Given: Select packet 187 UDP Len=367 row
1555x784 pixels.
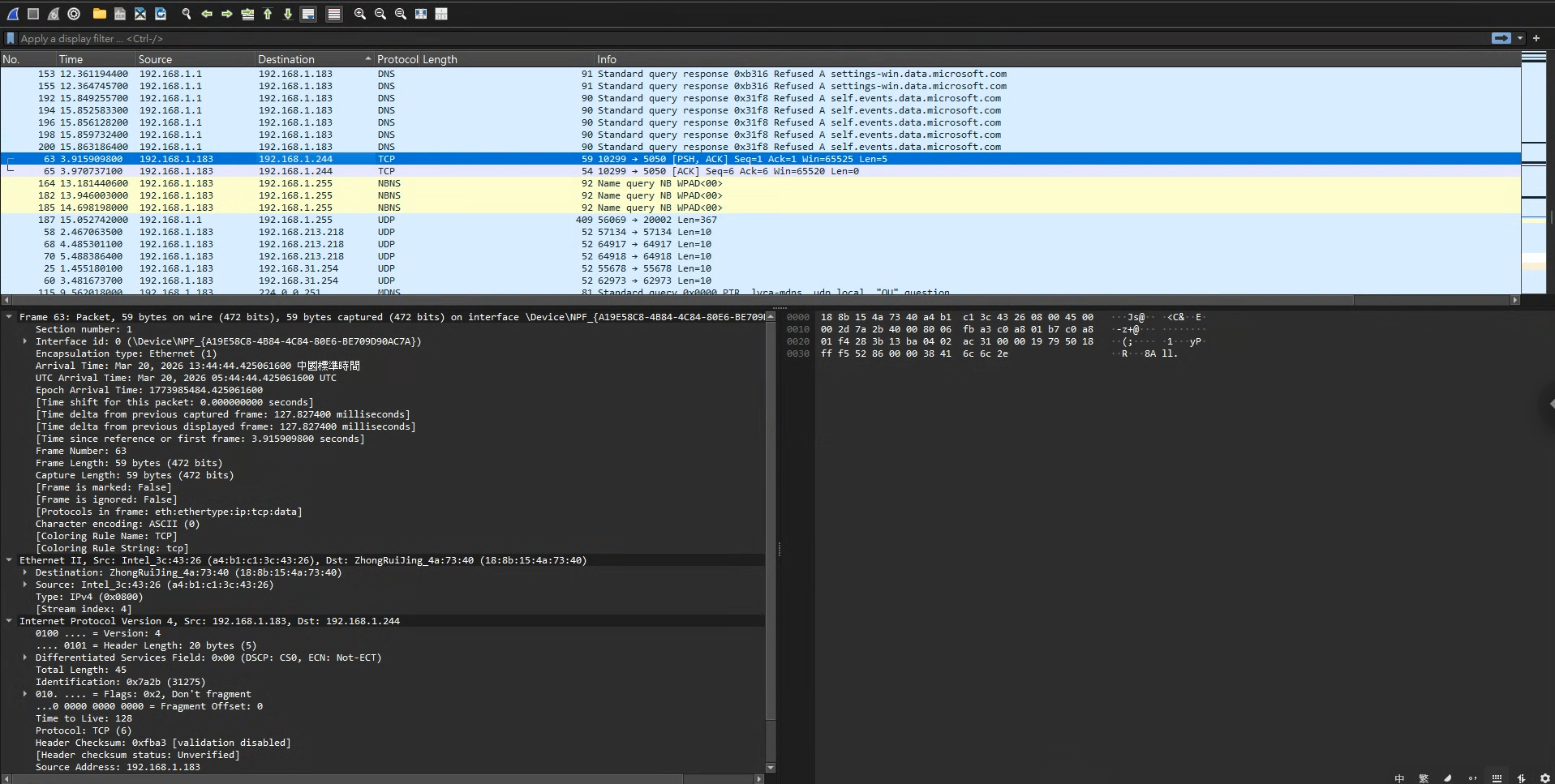Looking at the screenshot, I should click(x=760, y=220).
